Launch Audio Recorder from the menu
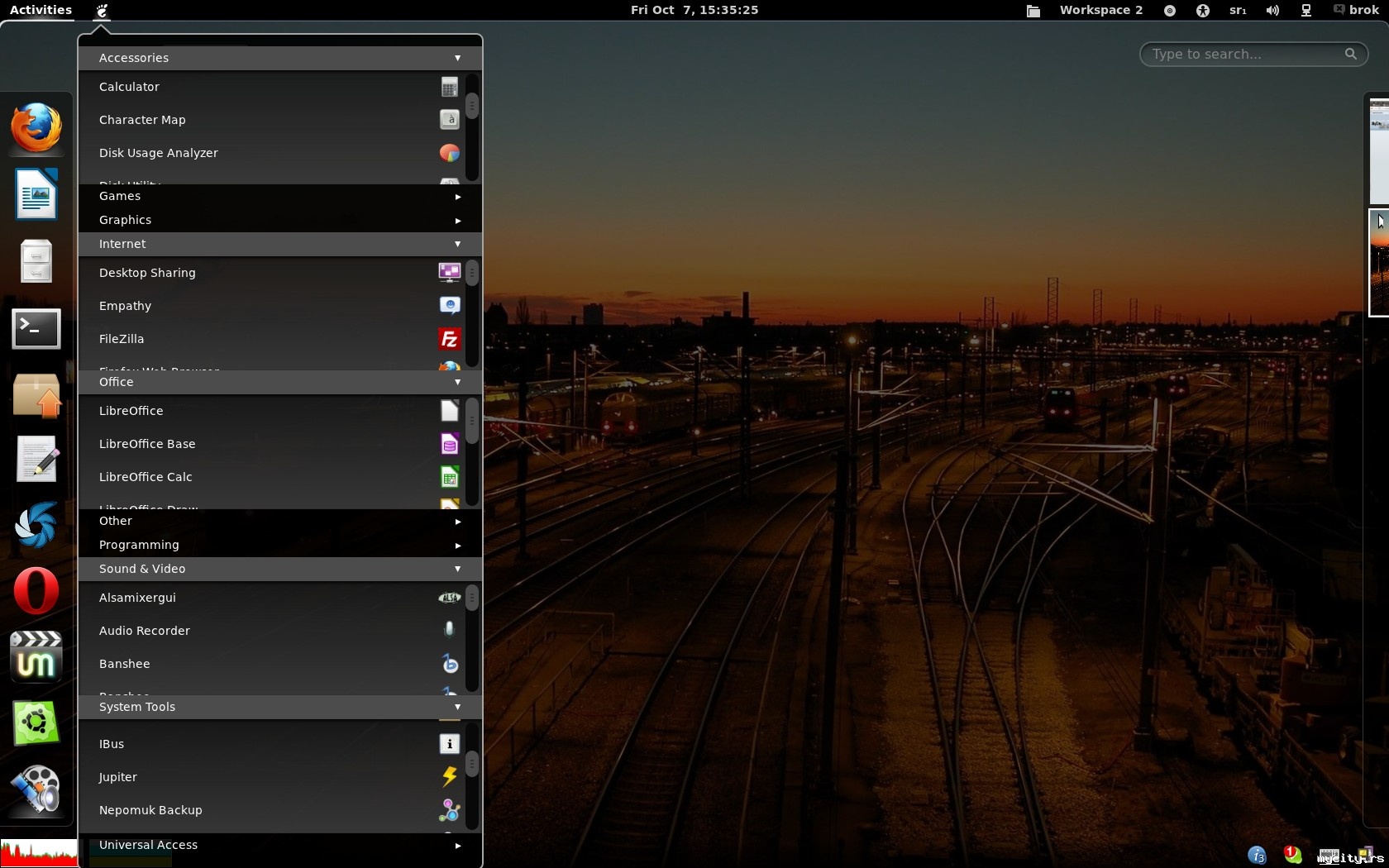 click(271, 631)
